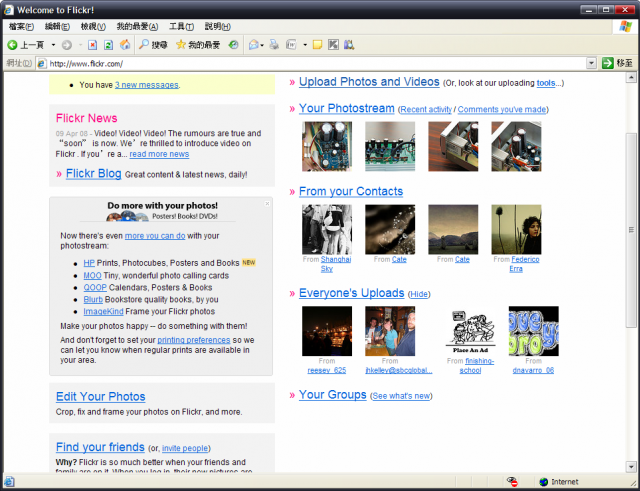Viewport: 640px width, 491px height.
Task: Open the HP prints link
Action: (89, 263)
